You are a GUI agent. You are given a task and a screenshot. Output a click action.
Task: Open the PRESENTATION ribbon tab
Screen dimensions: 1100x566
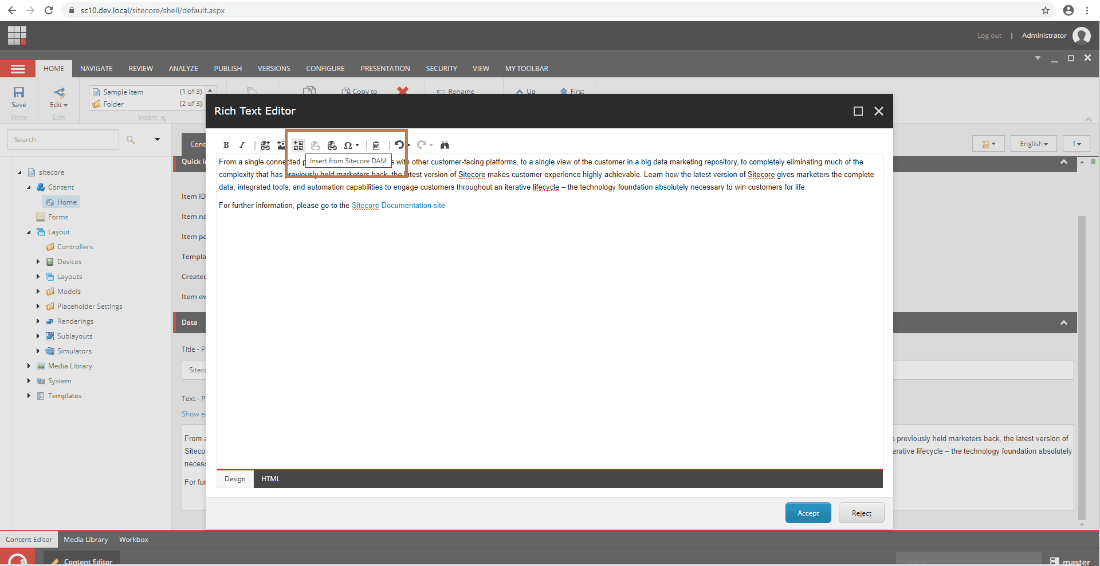[x=385, y=69]
